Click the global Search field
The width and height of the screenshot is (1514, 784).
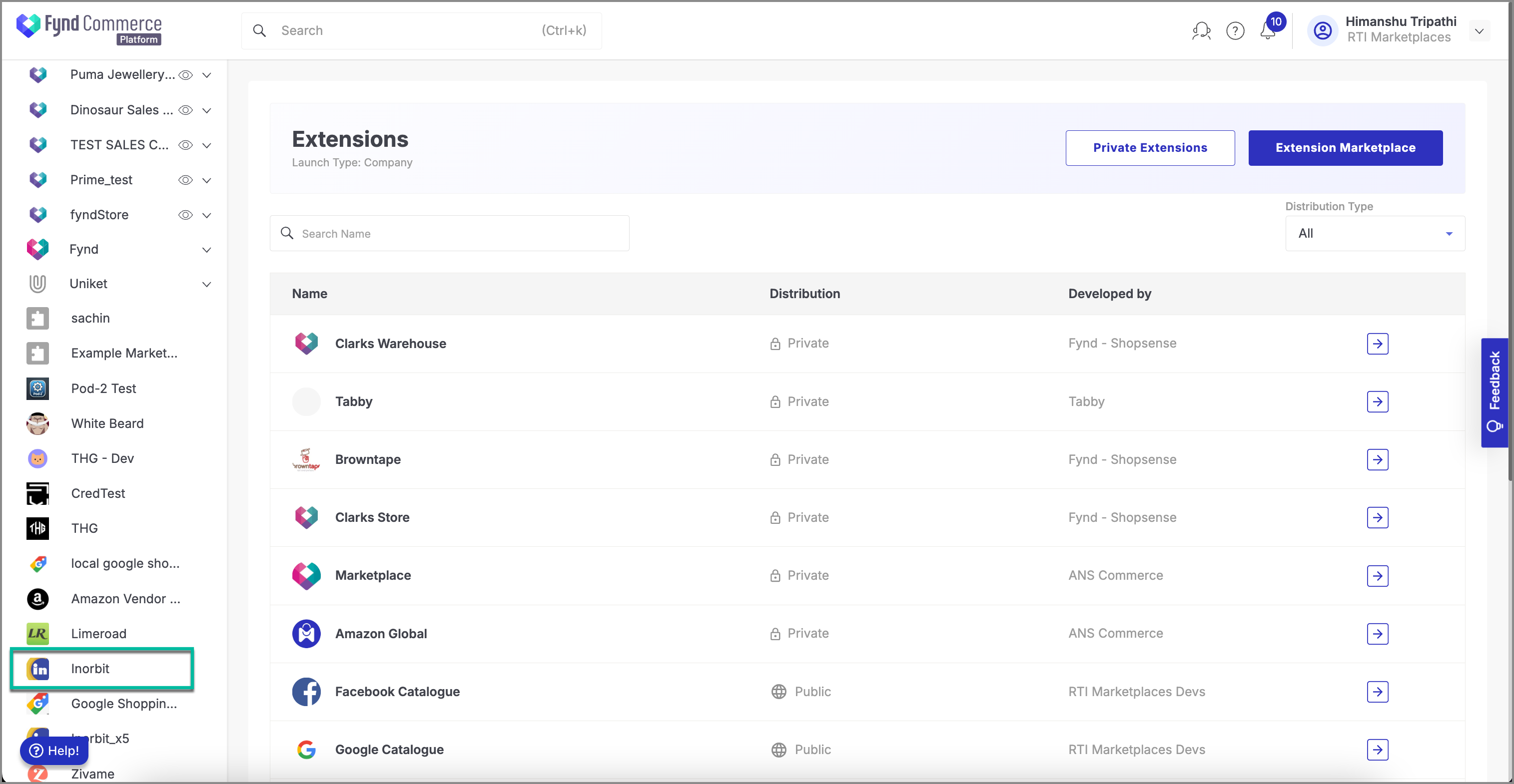[421, 30]
